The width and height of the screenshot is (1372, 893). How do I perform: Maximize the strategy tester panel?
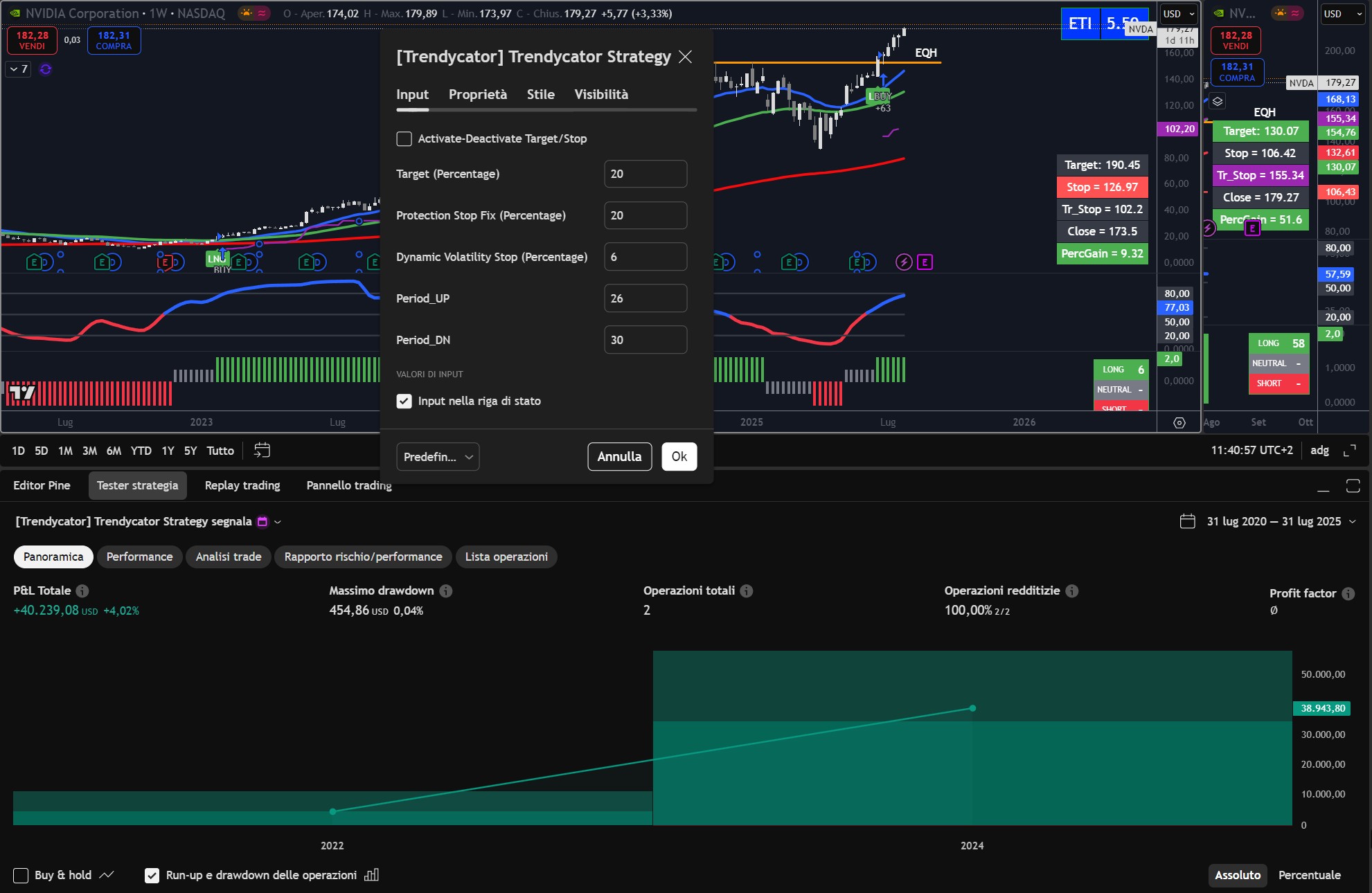tap(1353, 486)
